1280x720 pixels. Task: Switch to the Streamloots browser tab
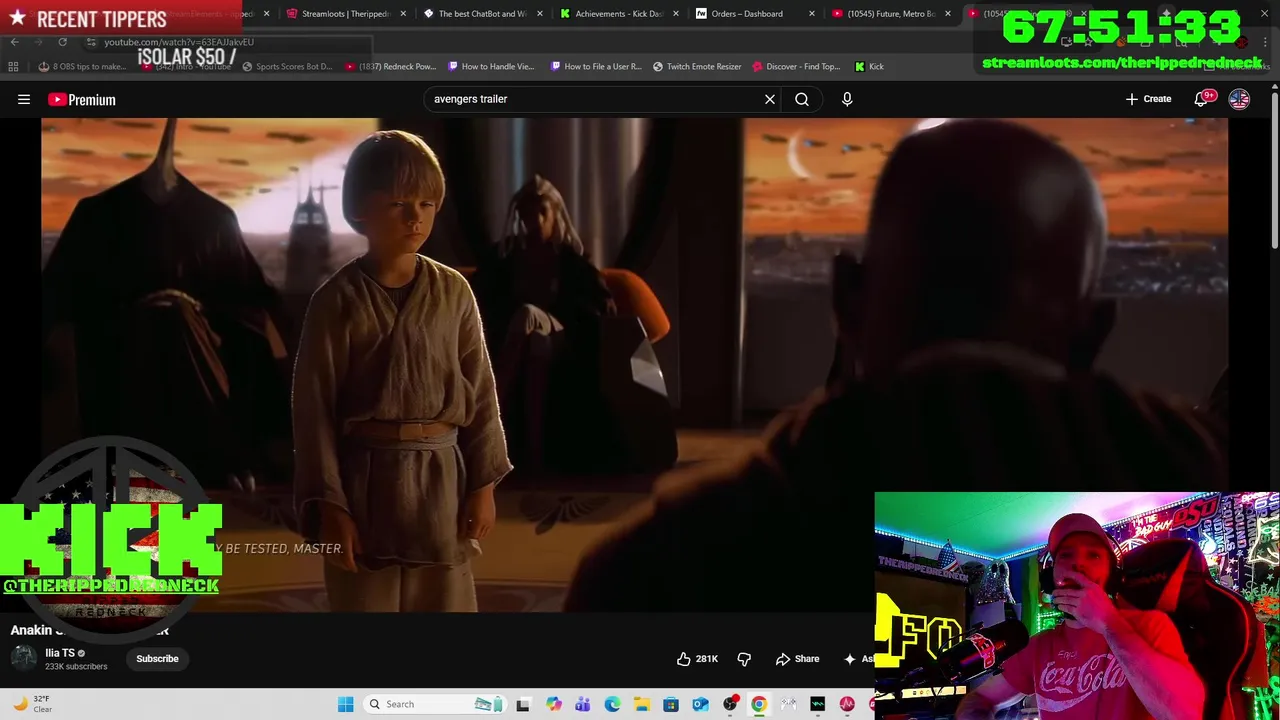click(x=345, y=14)
